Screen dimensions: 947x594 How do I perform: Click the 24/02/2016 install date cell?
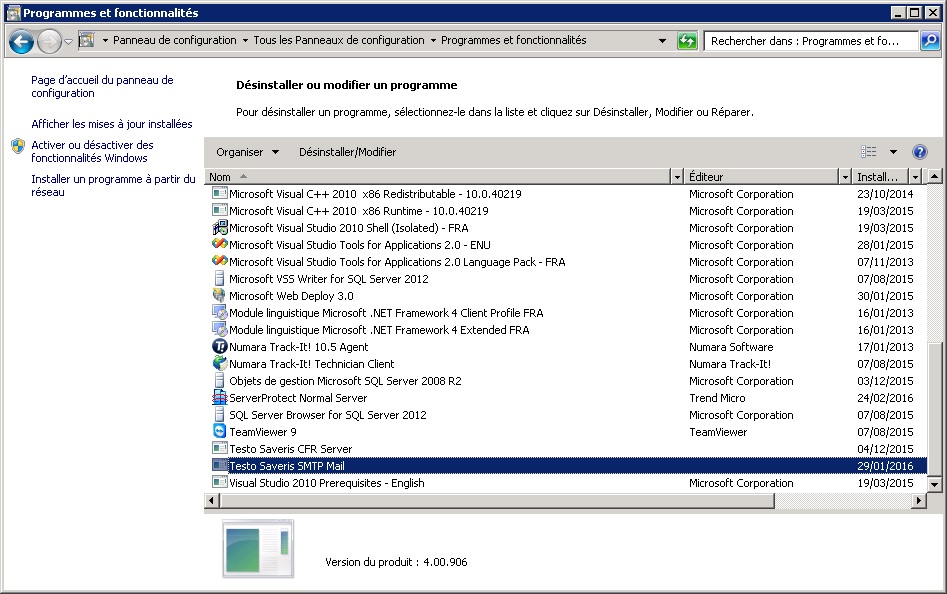tap(885, 398)
